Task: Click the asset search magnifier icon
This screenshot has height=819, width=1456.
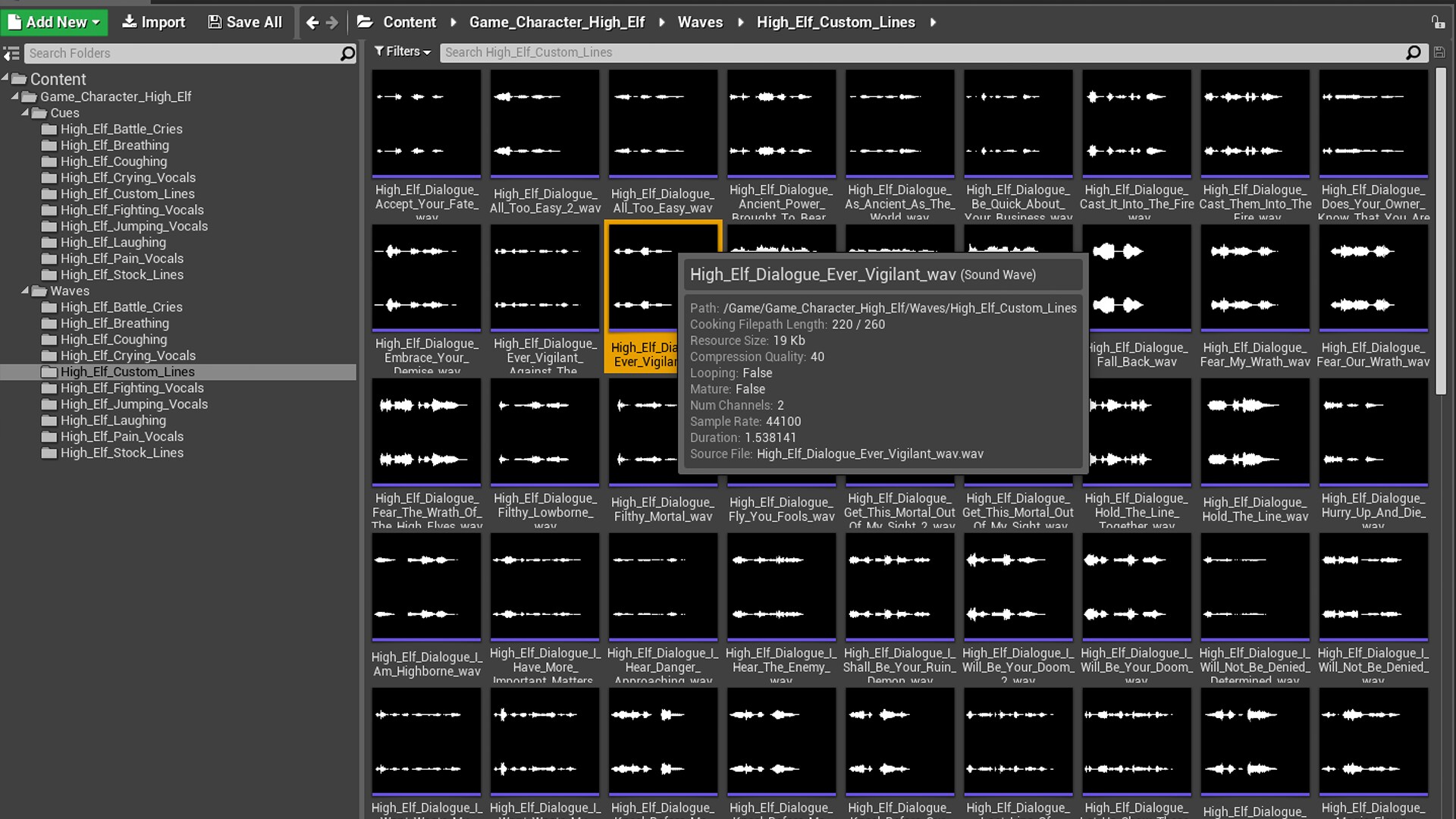Action: (1413, 52)
